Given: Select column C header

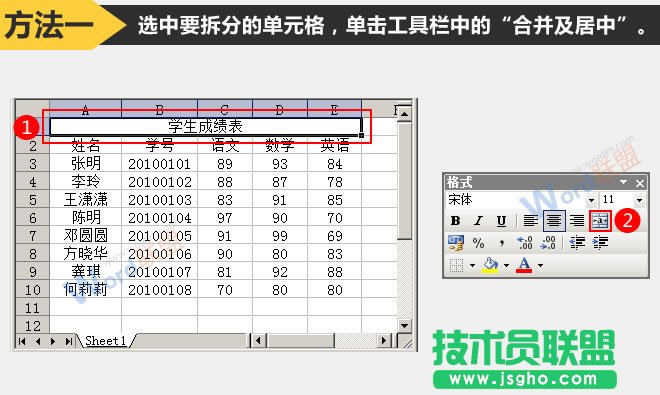Looking at the screenshot, I should [225, 109].
